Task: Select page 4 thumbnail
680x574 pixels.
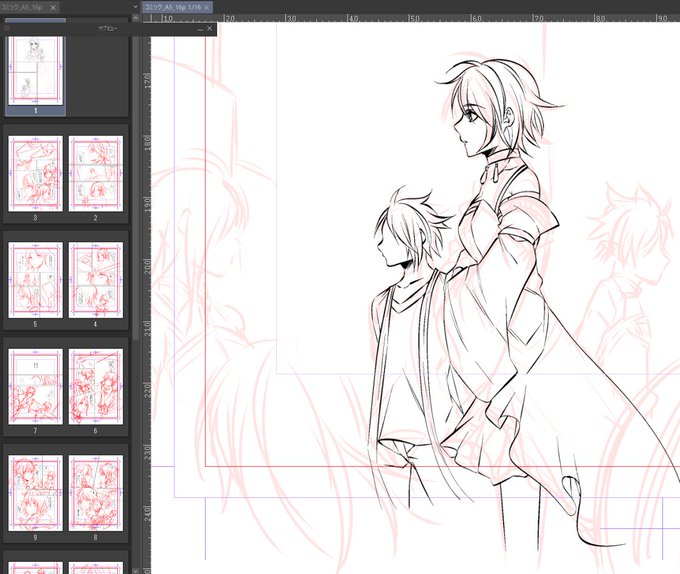Action: point(96,280)
